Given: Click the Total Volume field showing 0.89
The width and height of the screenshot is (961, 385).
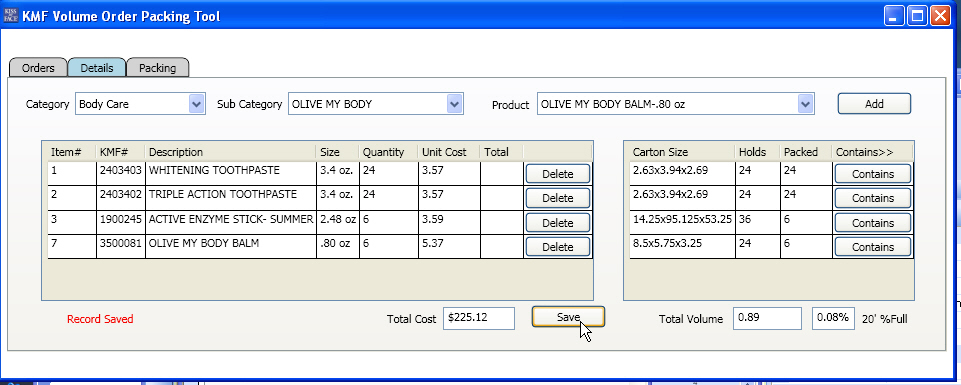Looking at the screenshot, I should tap(767, 318).
